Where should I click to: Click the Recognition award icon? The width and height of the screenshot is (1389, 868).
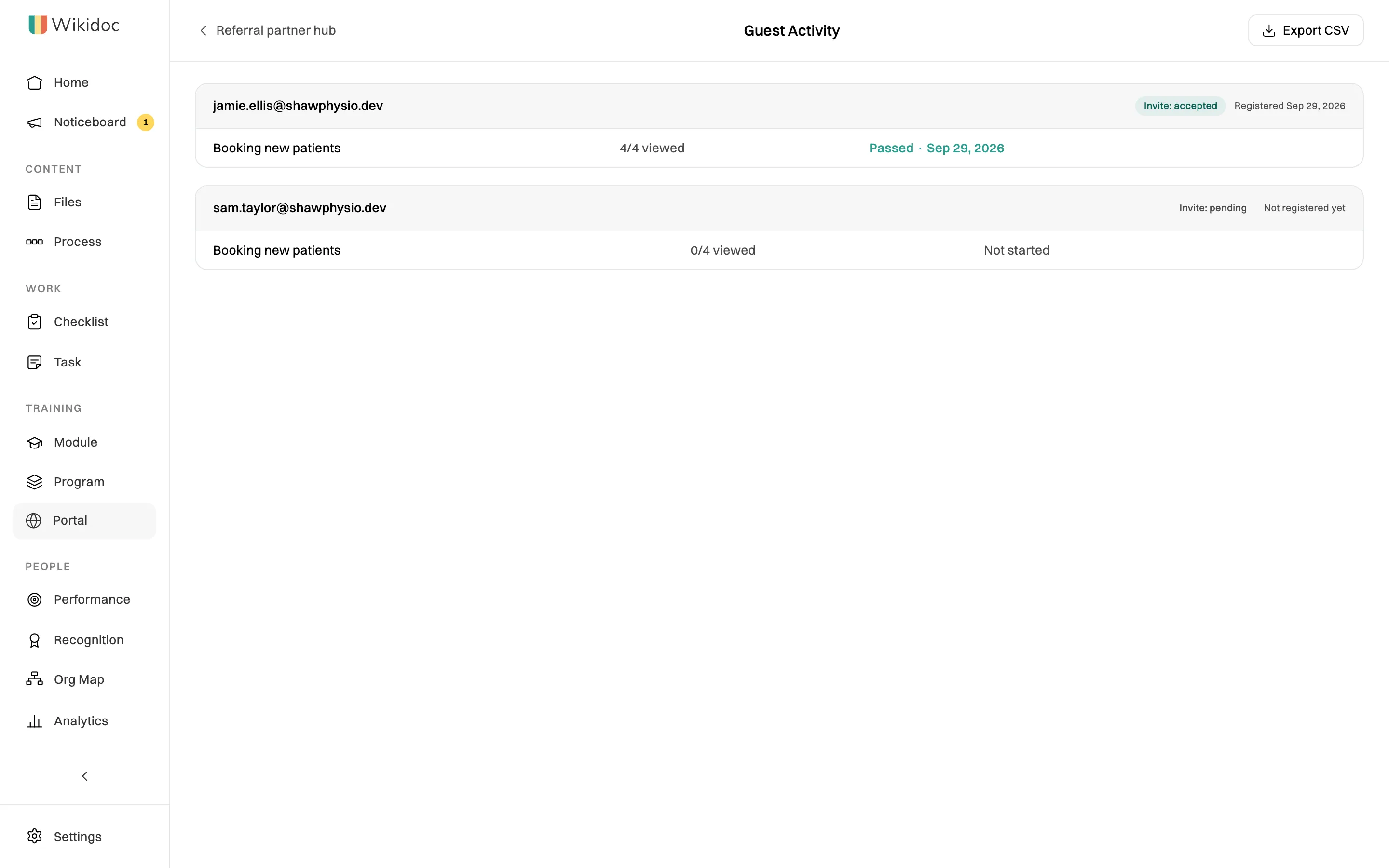[x=34, y=640]
